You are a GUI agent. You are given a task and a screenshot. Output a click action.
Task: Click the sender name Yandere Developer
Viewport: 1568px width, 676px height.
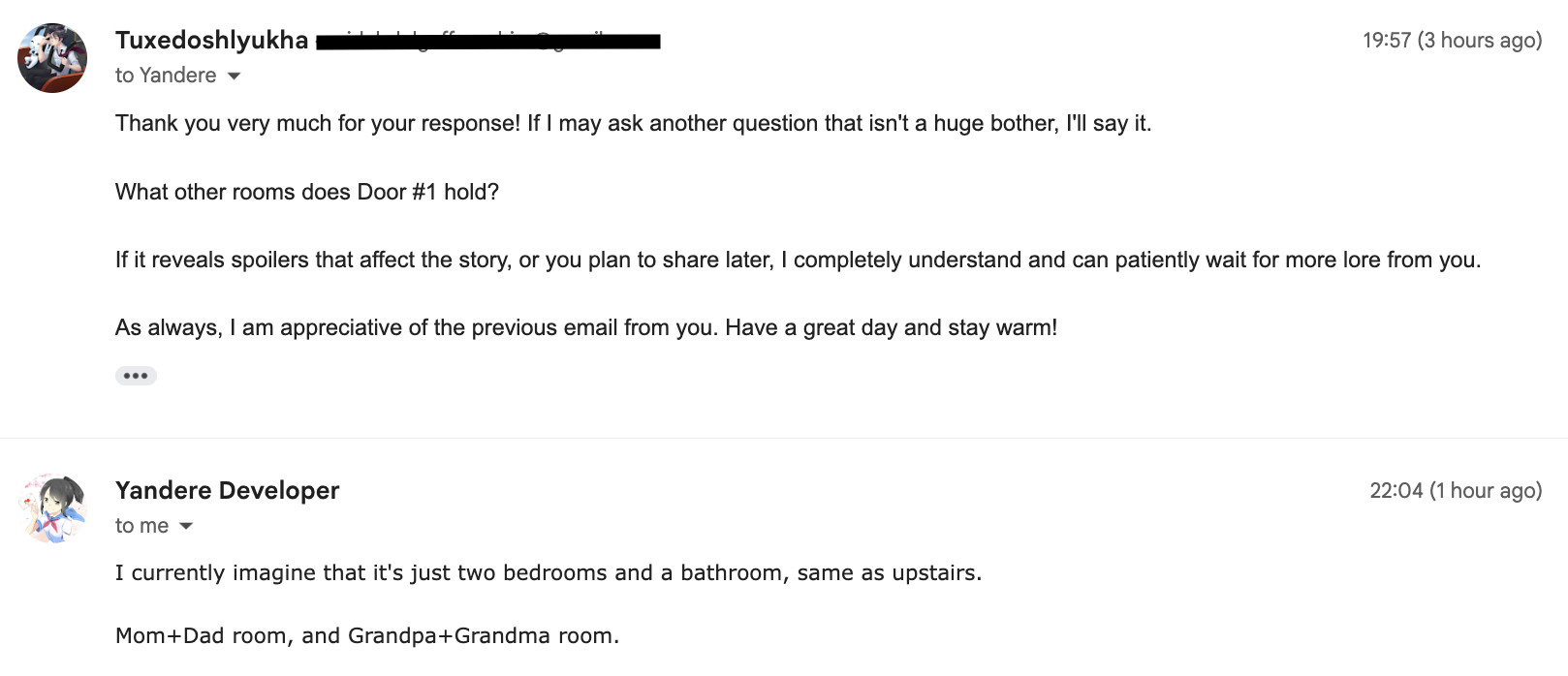coord(227,491)
